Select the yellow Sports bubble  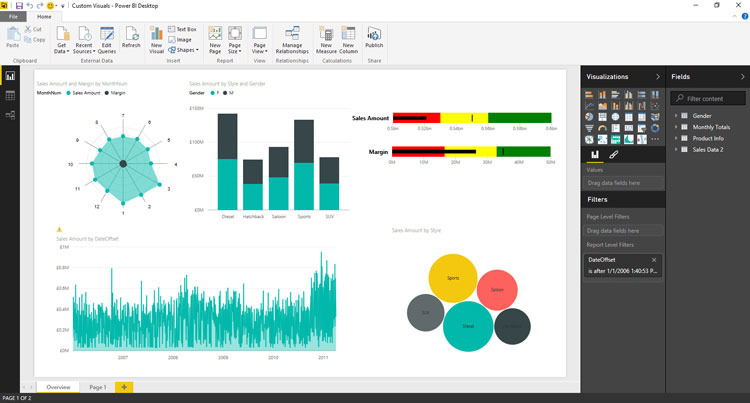tap(452, 278)
